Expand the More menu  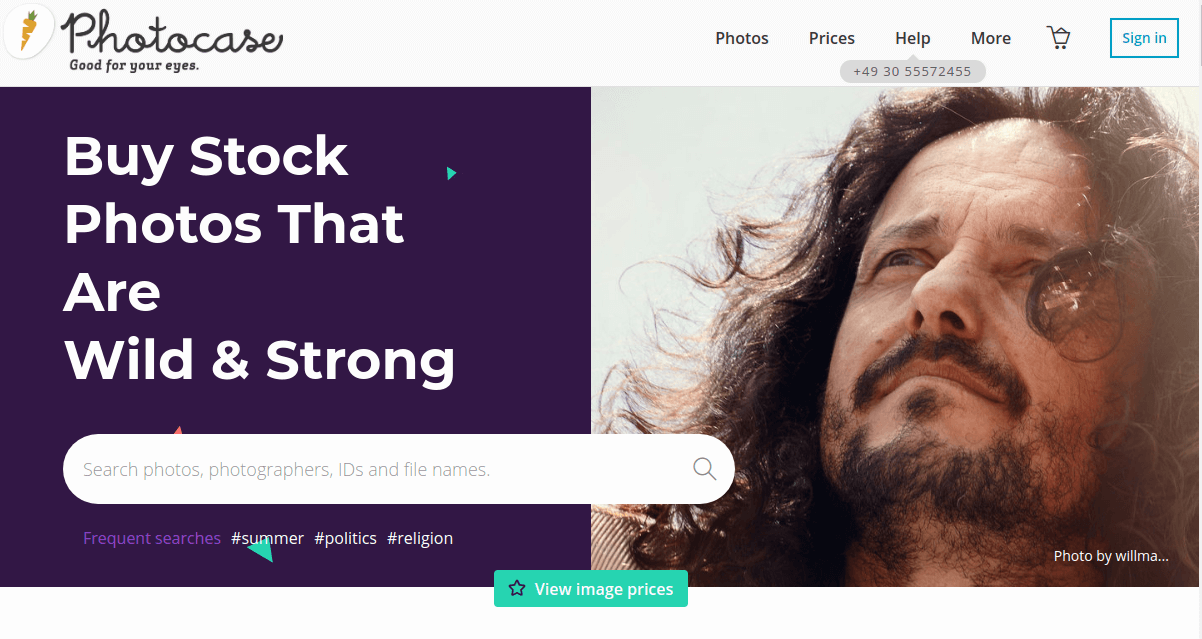991,38
